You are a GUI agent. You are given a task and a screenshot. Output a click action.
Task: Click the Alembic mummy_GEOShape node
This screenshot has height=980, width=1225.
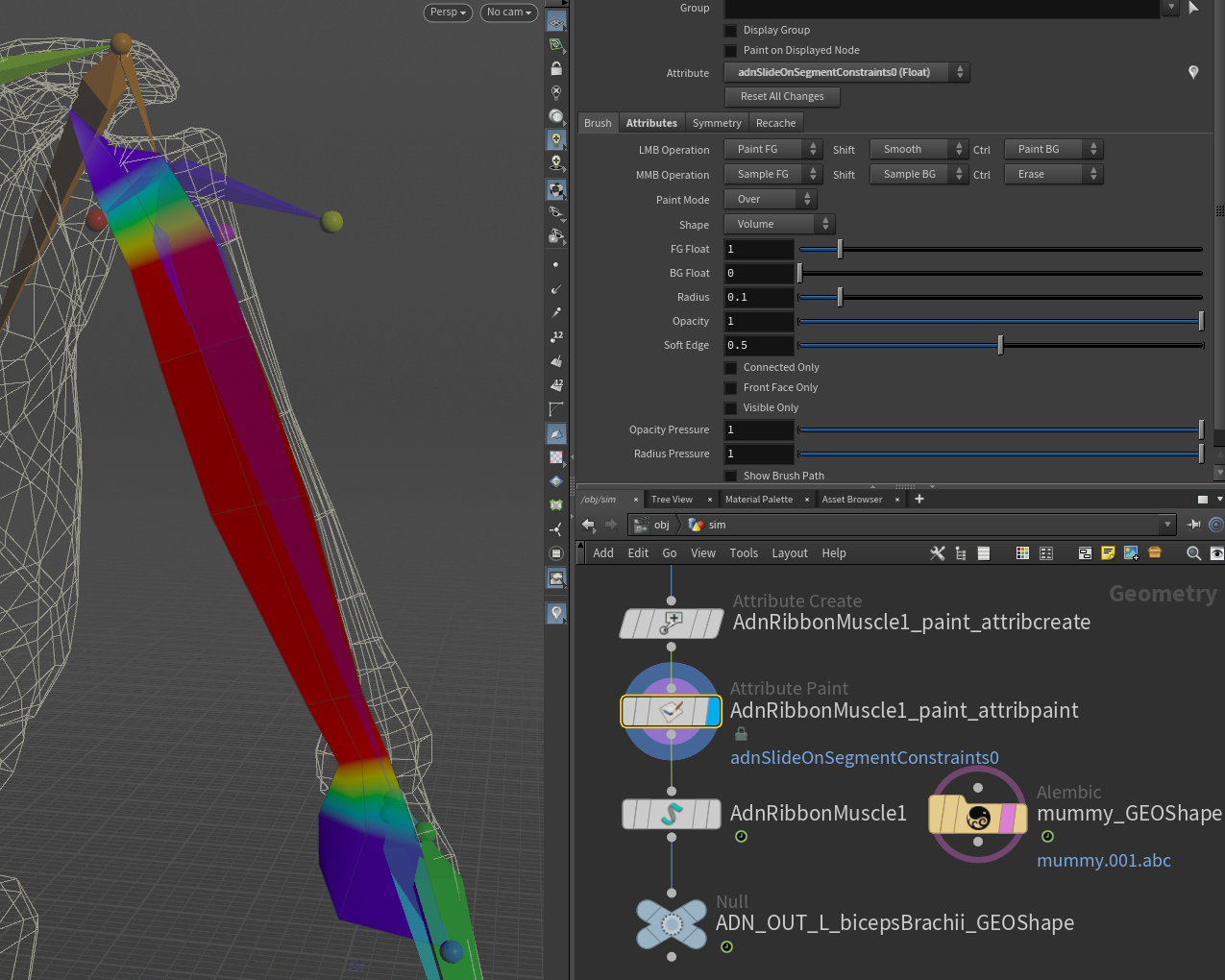point(977,817)
